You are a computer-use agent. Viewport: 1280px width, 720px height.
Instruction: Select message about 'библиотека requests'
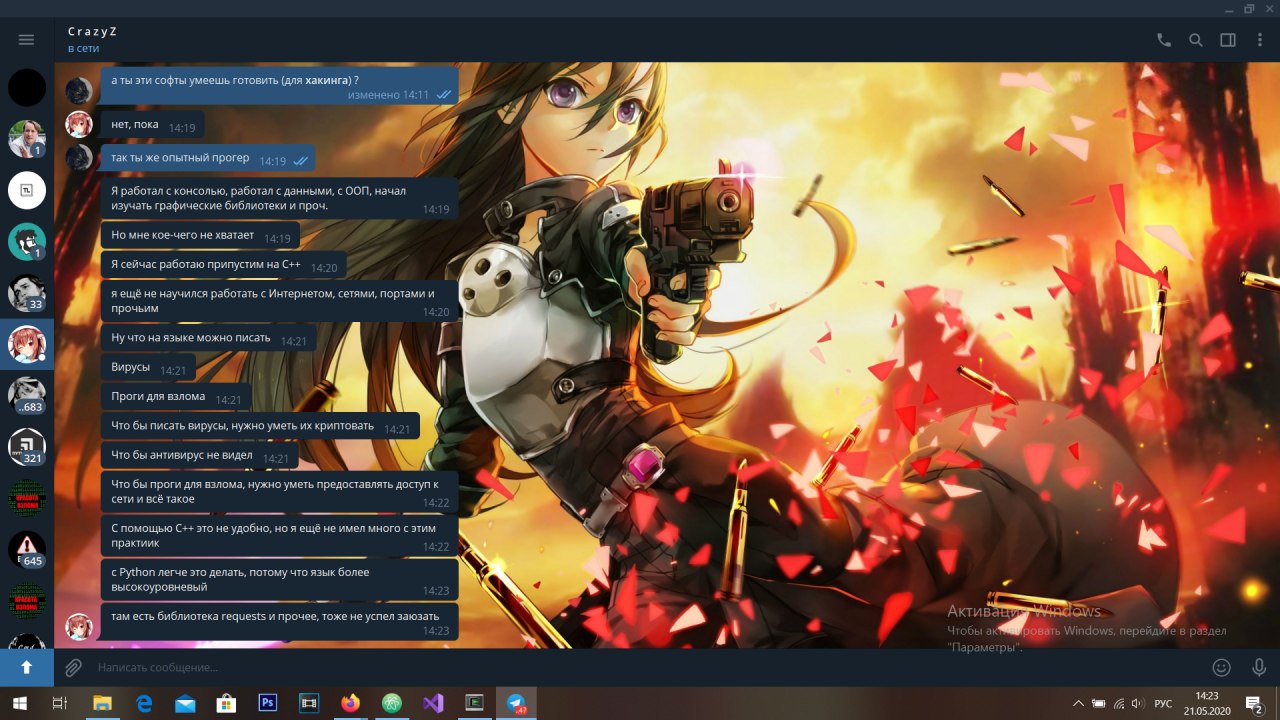pyautogui.click(x=279, y=621)
